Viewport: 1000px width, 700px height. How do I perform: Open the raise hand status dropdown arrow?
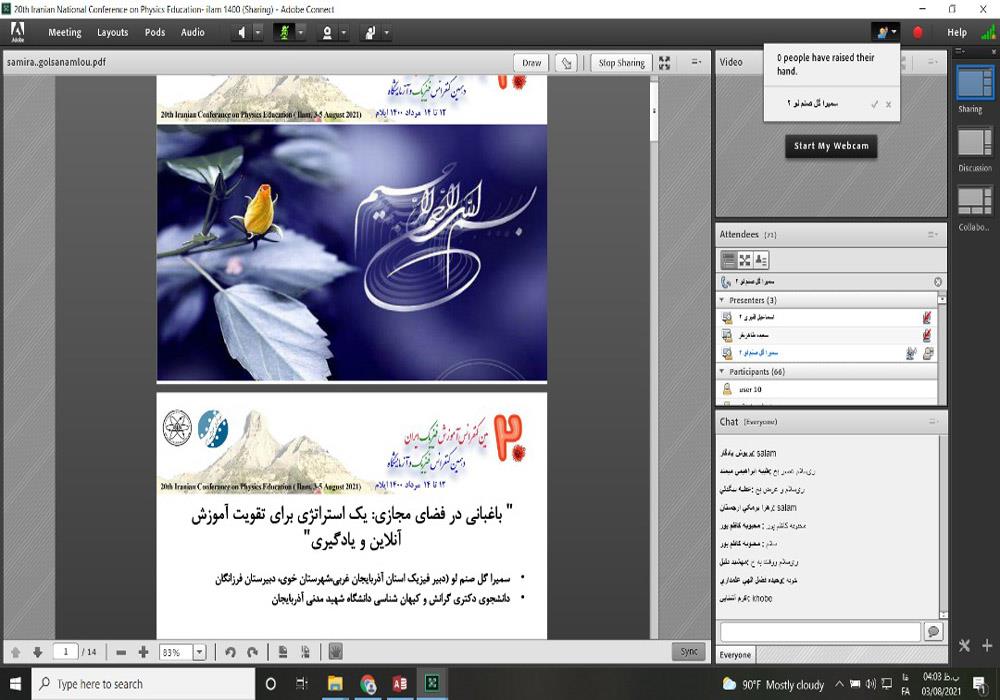coord(388,32)
